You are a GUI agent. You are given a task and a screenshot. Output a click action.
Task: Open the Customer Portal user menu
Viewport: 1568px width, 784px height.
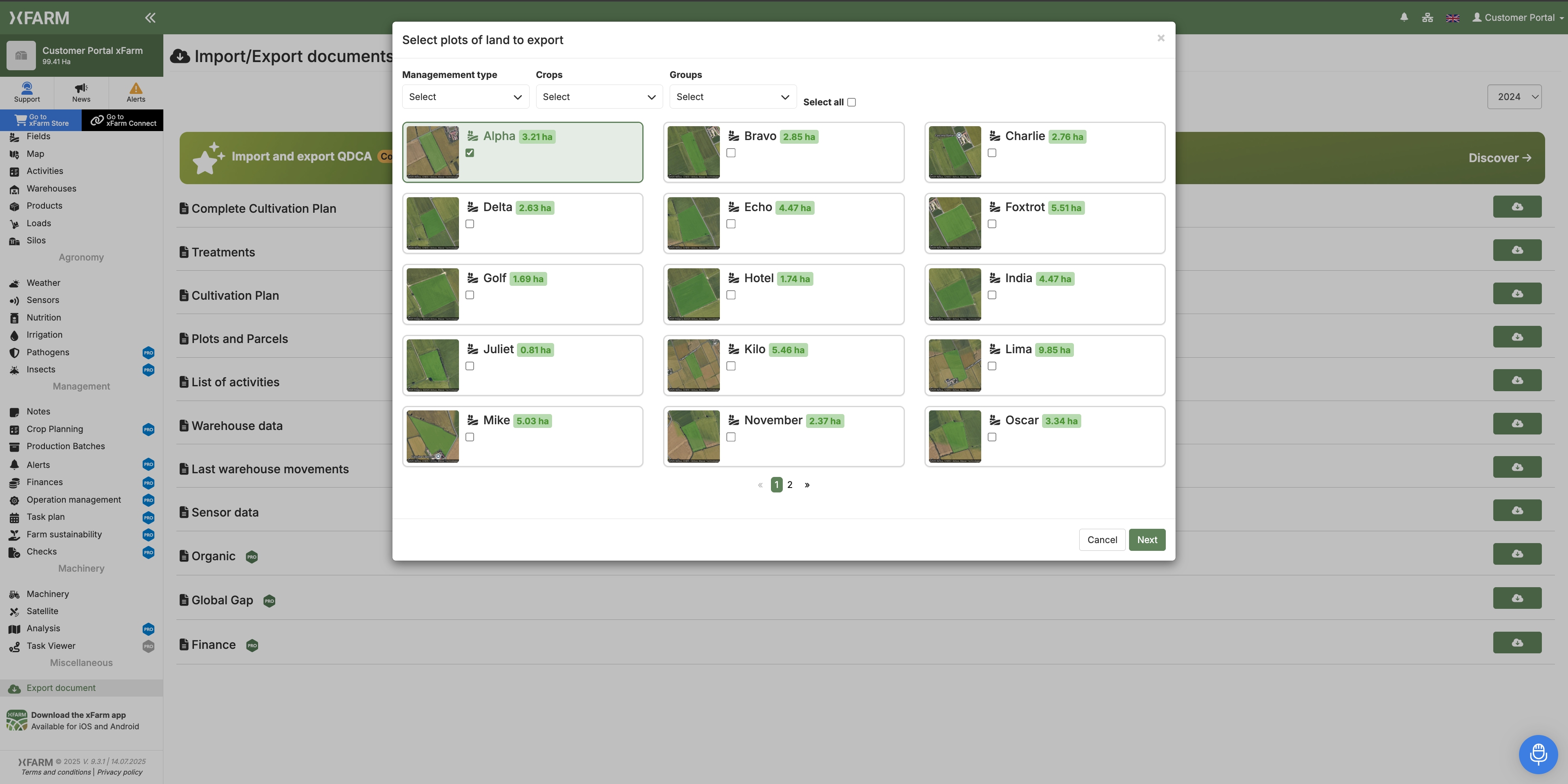click(1517, 18)
